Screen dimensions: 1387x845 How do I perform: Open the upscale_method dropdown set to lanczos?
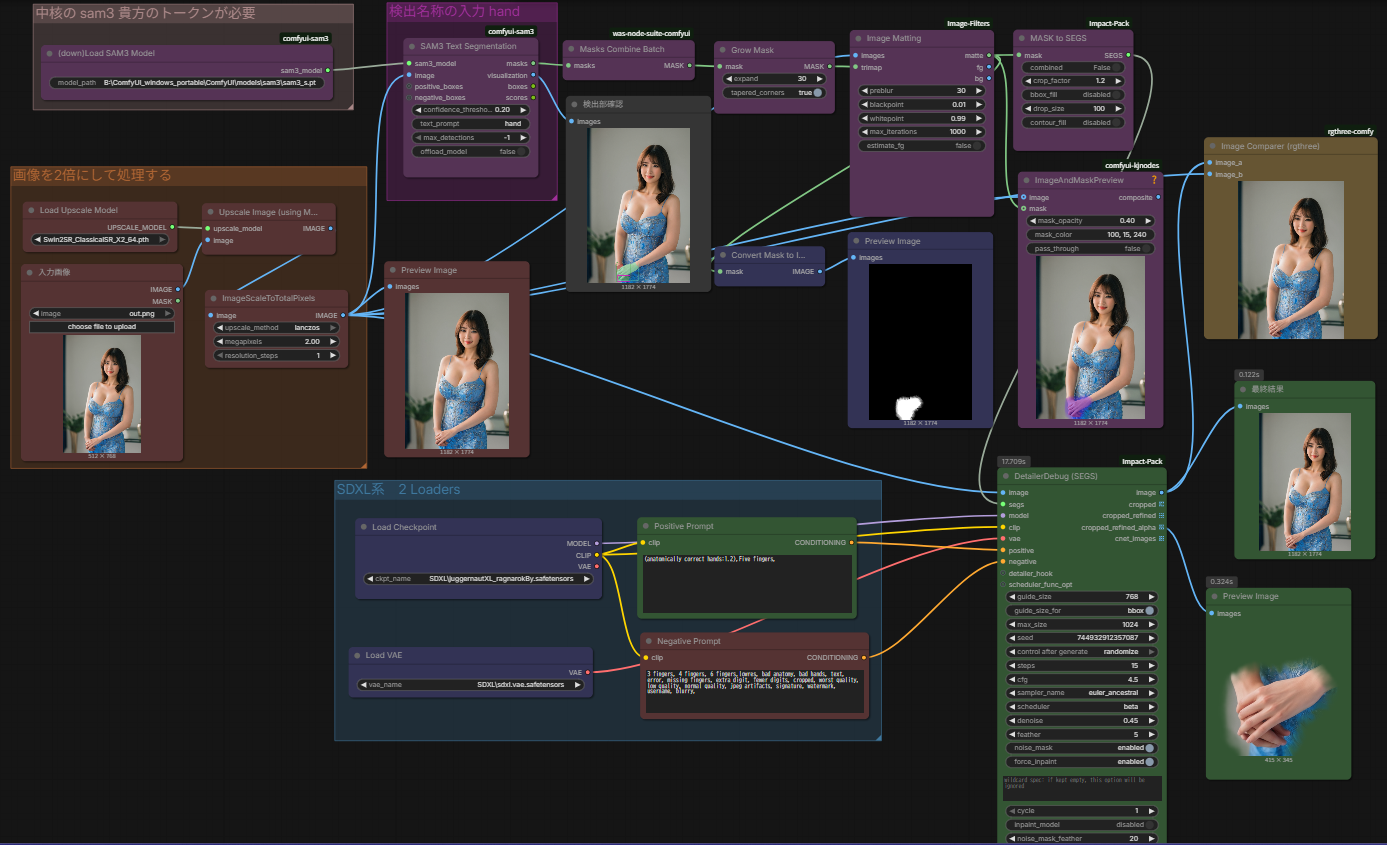coord(277,327)
